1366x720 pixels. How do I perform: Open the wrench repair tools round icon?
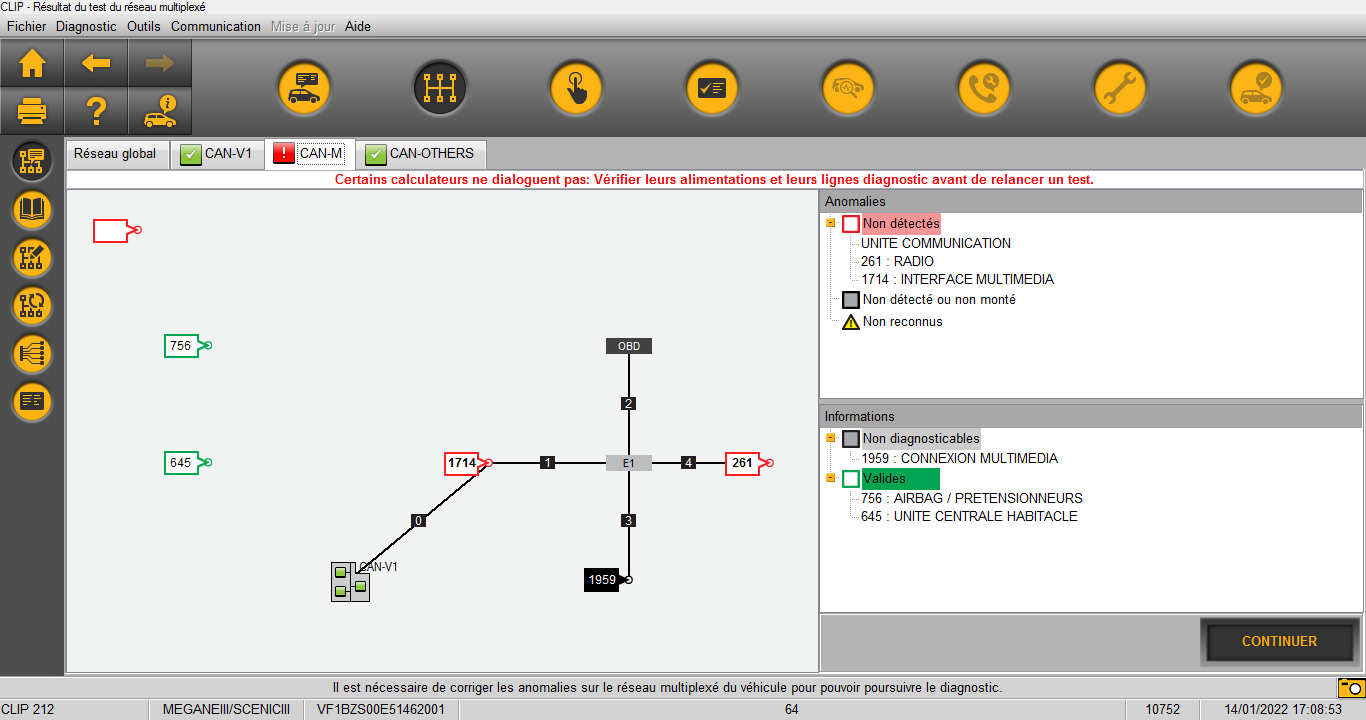[1120, 88]
